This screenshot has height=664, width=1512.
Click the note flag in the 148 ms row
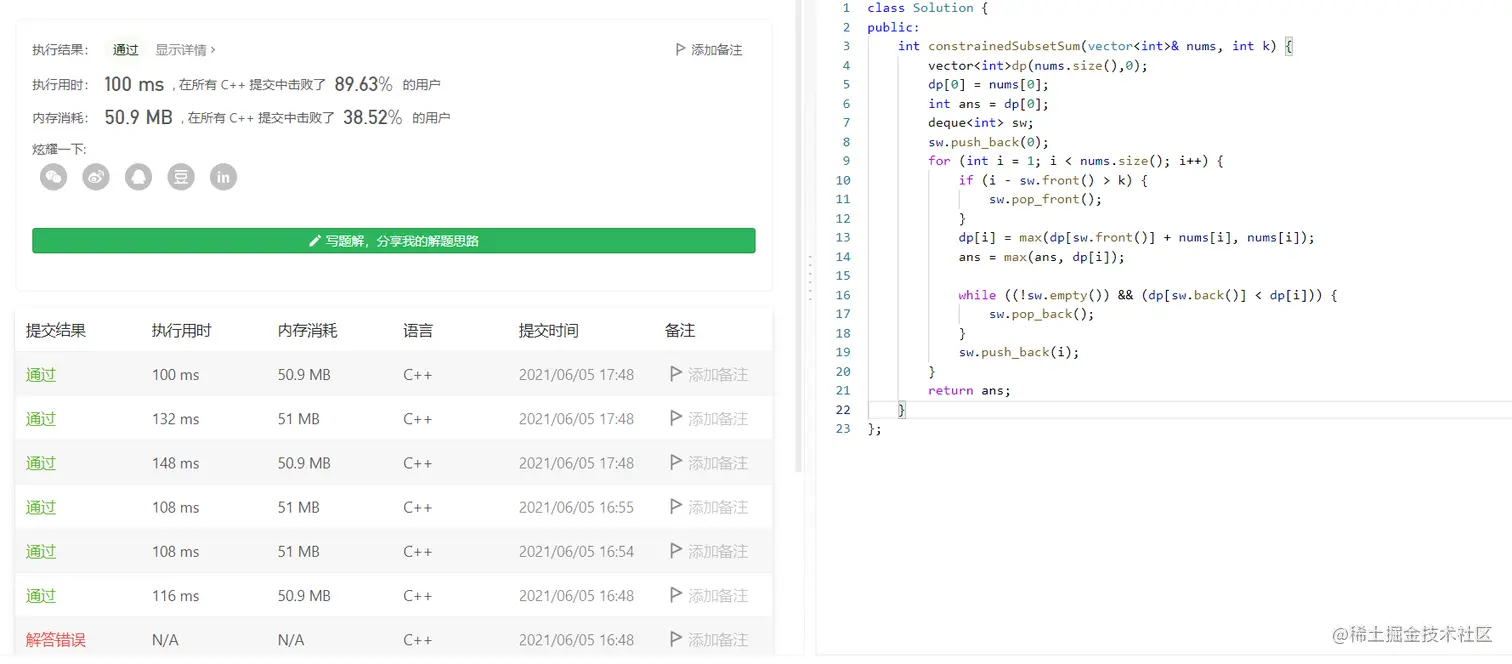coord(676,462)
